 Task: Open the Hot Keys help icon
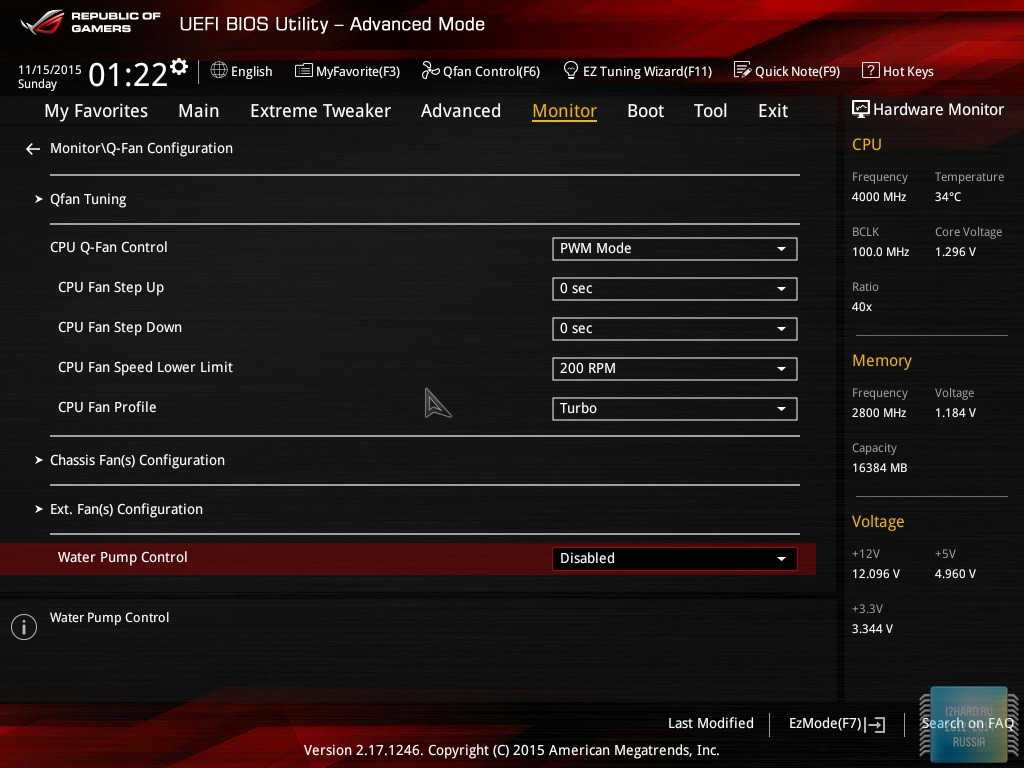tap(870, 71)
